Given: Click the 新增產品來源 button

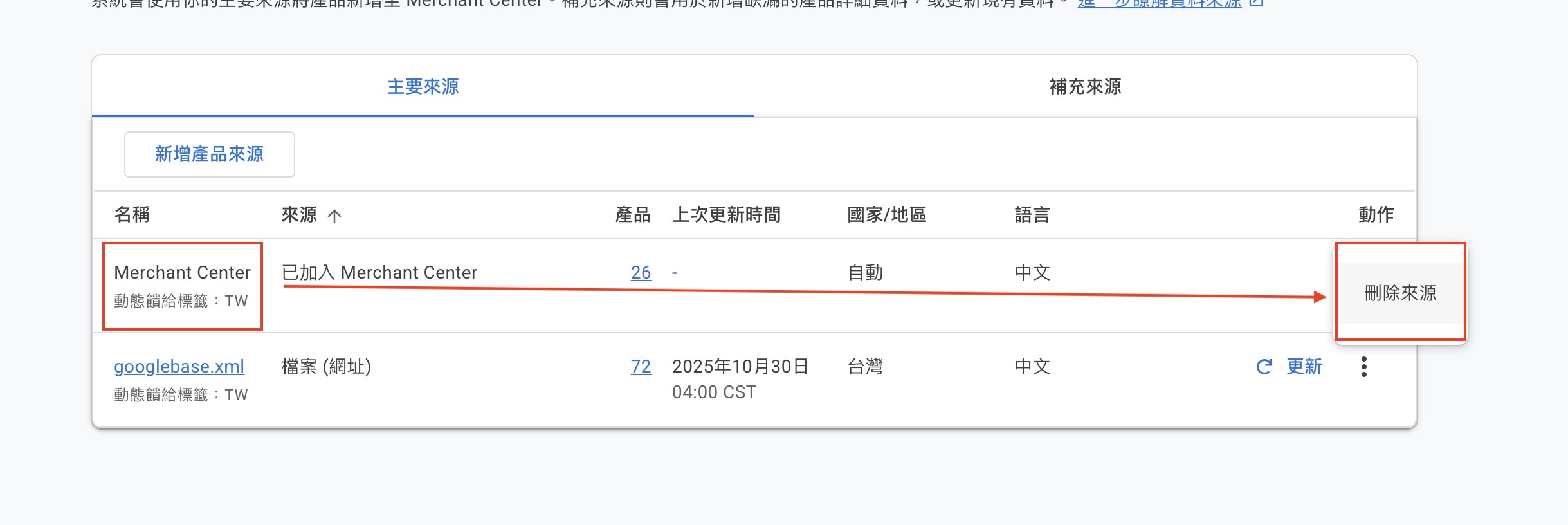Looking at the screenshot, I should coord(210,154).
